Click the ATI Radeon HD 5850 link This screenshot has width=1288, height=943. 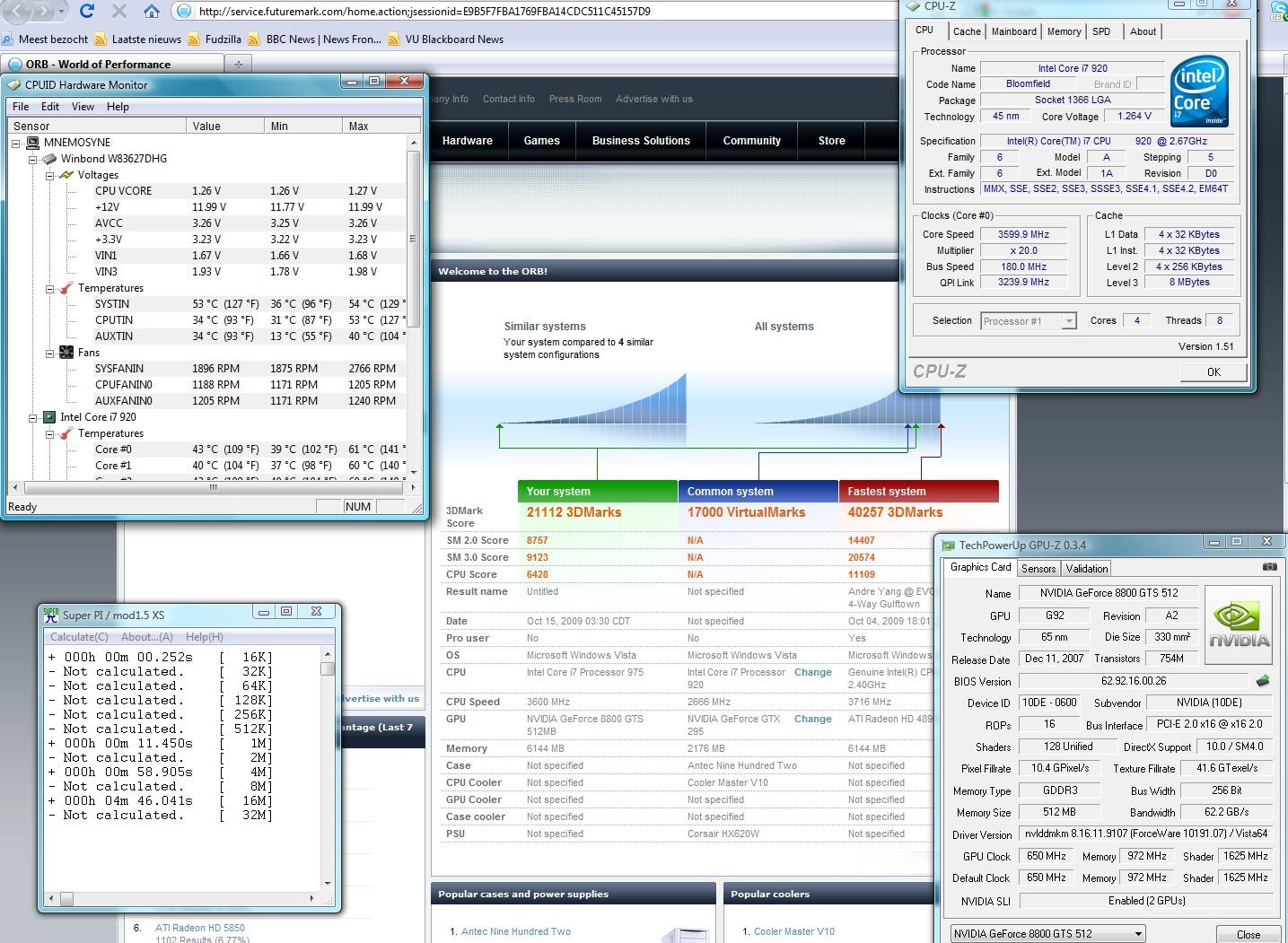click(x=200, y=928)
